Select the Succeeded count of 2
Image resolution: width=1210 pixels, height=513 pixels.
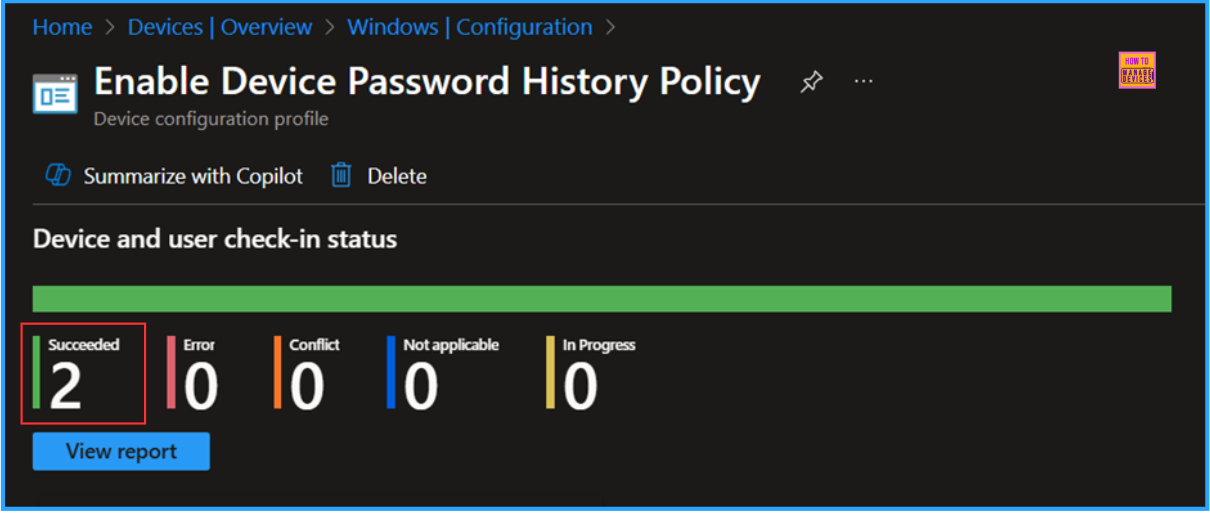click(x=66, y=386)
